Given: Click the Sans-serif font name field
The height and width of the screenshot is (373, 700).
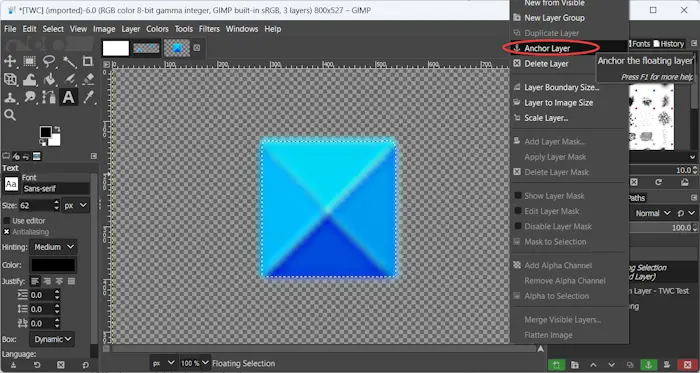Looking at the screenshot, I should 56,189.
